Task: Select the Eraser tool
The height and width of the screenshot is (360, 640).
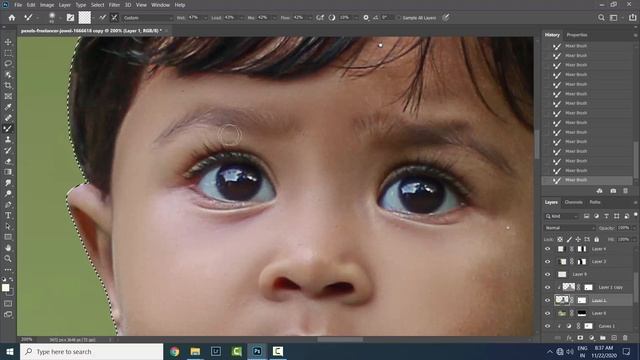Action: (8, 161)
